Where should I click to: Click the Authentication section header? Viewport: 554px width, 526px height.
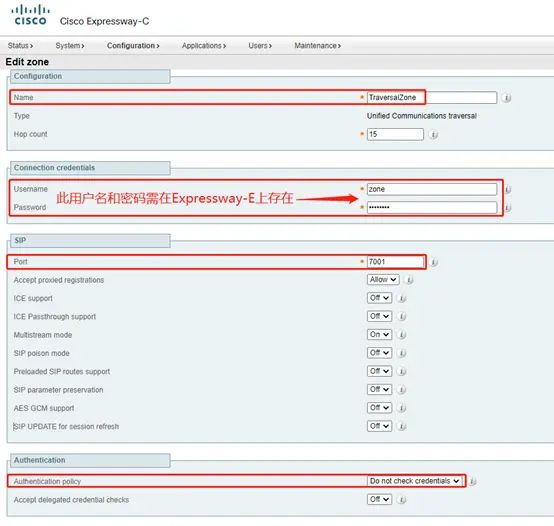tap(90, 460)
